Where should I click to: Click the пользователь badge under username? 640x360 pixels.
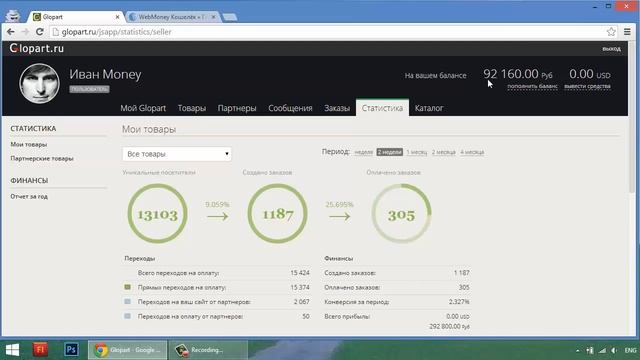89,89
